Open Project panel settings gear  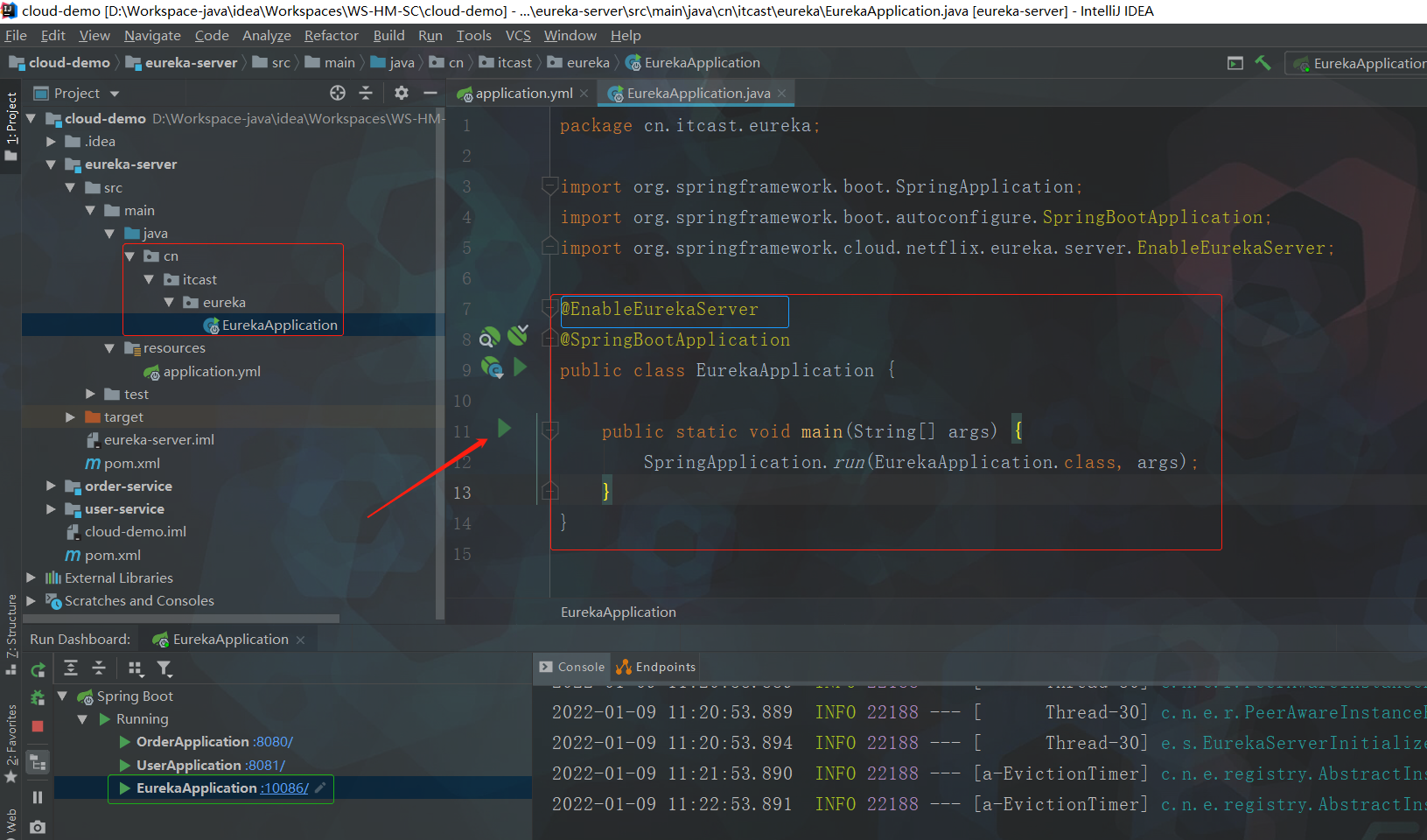[x=402, y=93]
